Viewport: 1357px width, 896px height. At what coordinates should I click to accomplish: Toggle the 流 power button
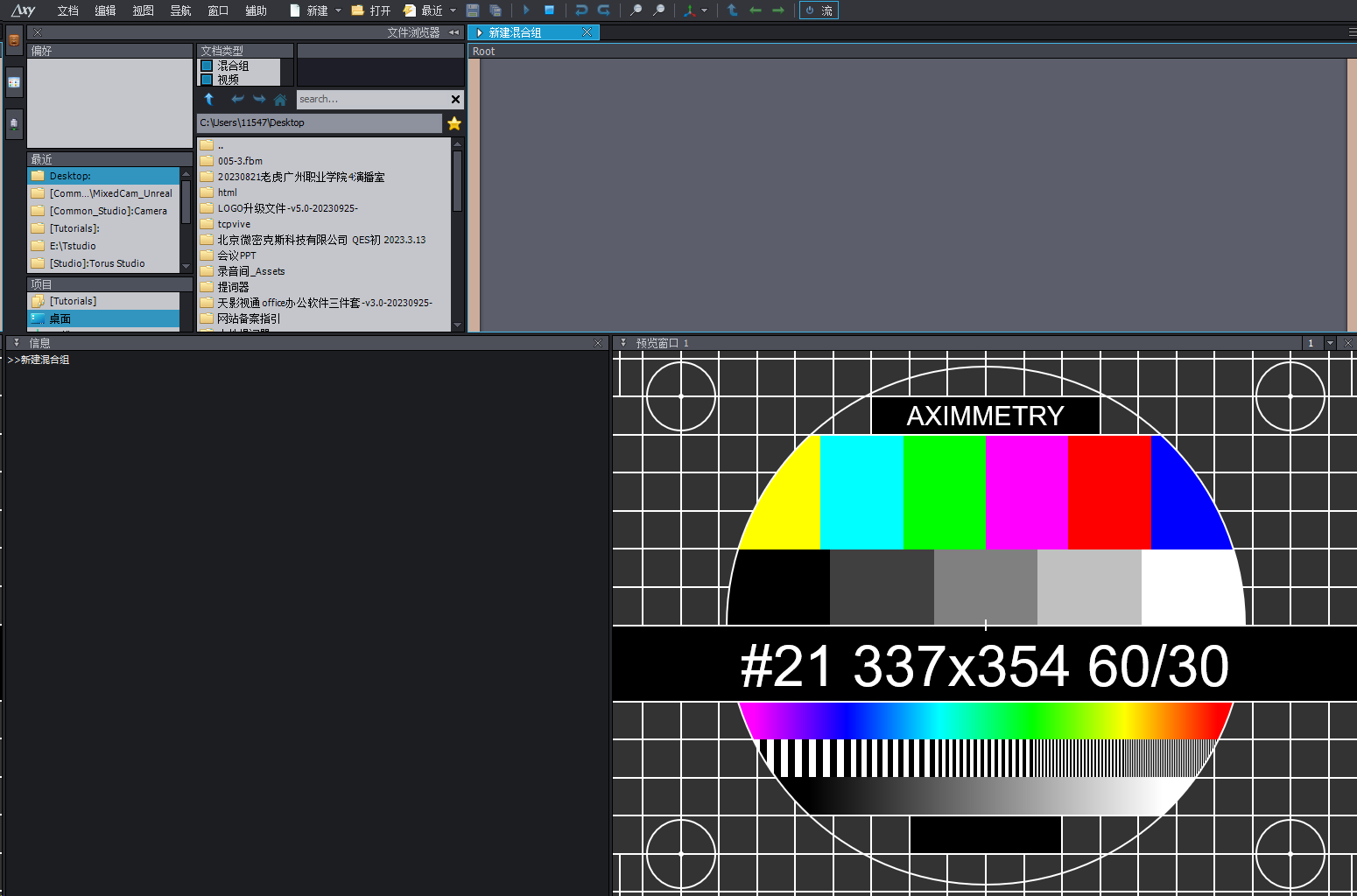(819, 10)
